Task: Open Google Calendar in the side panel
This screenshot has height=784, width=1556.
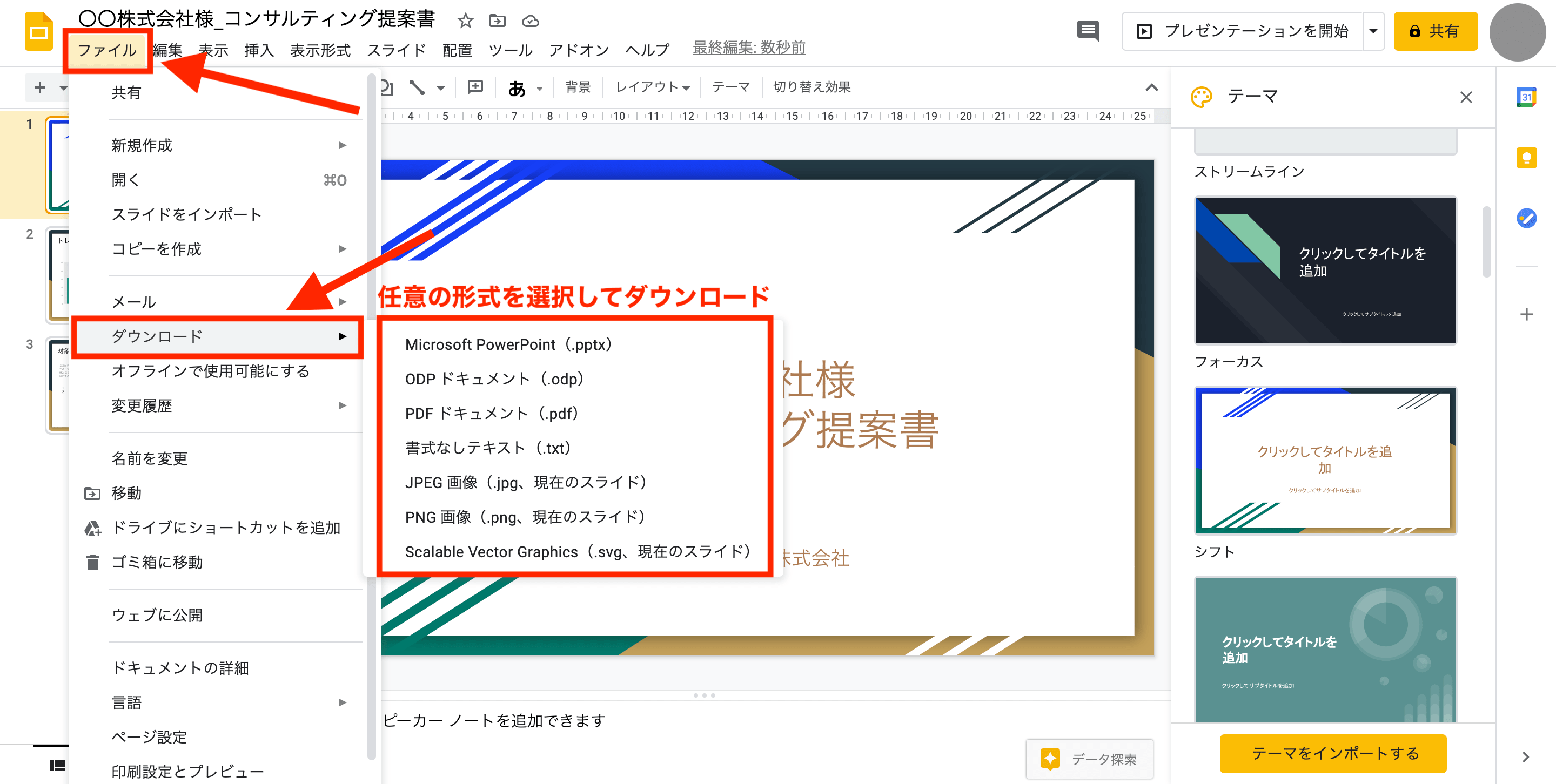Action: (x=1526, y=97)
